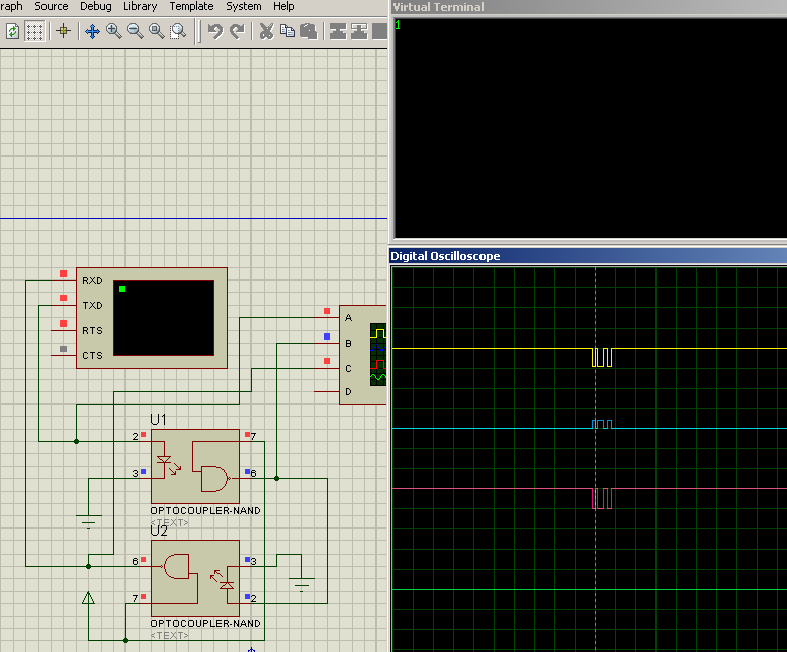Screen dimensions: 787x652
Task: Undo the last action
Action: click(215, 31)
